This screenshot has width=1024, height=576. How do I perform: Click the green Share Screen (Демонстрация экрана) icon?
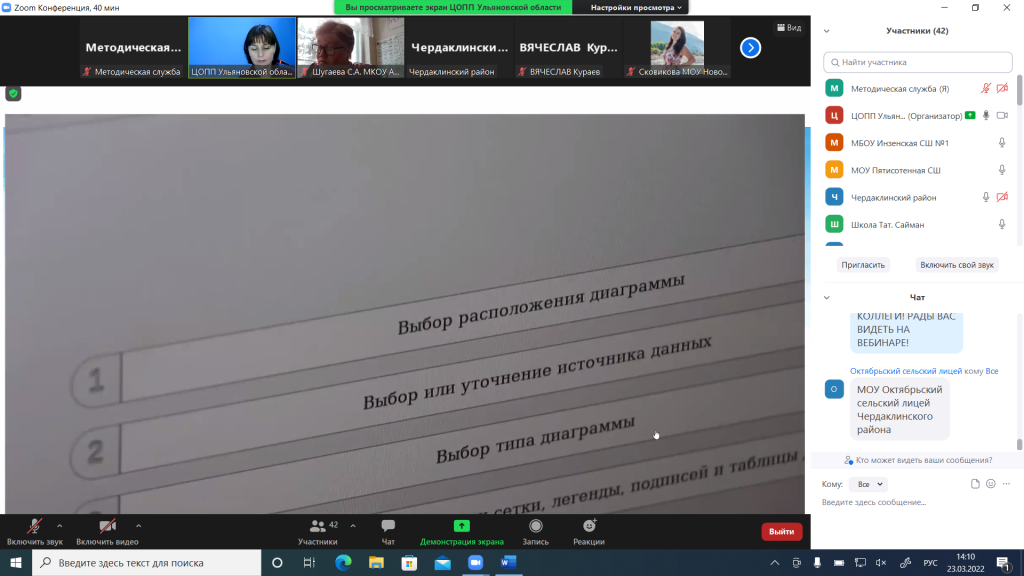(x=461, y=526)
